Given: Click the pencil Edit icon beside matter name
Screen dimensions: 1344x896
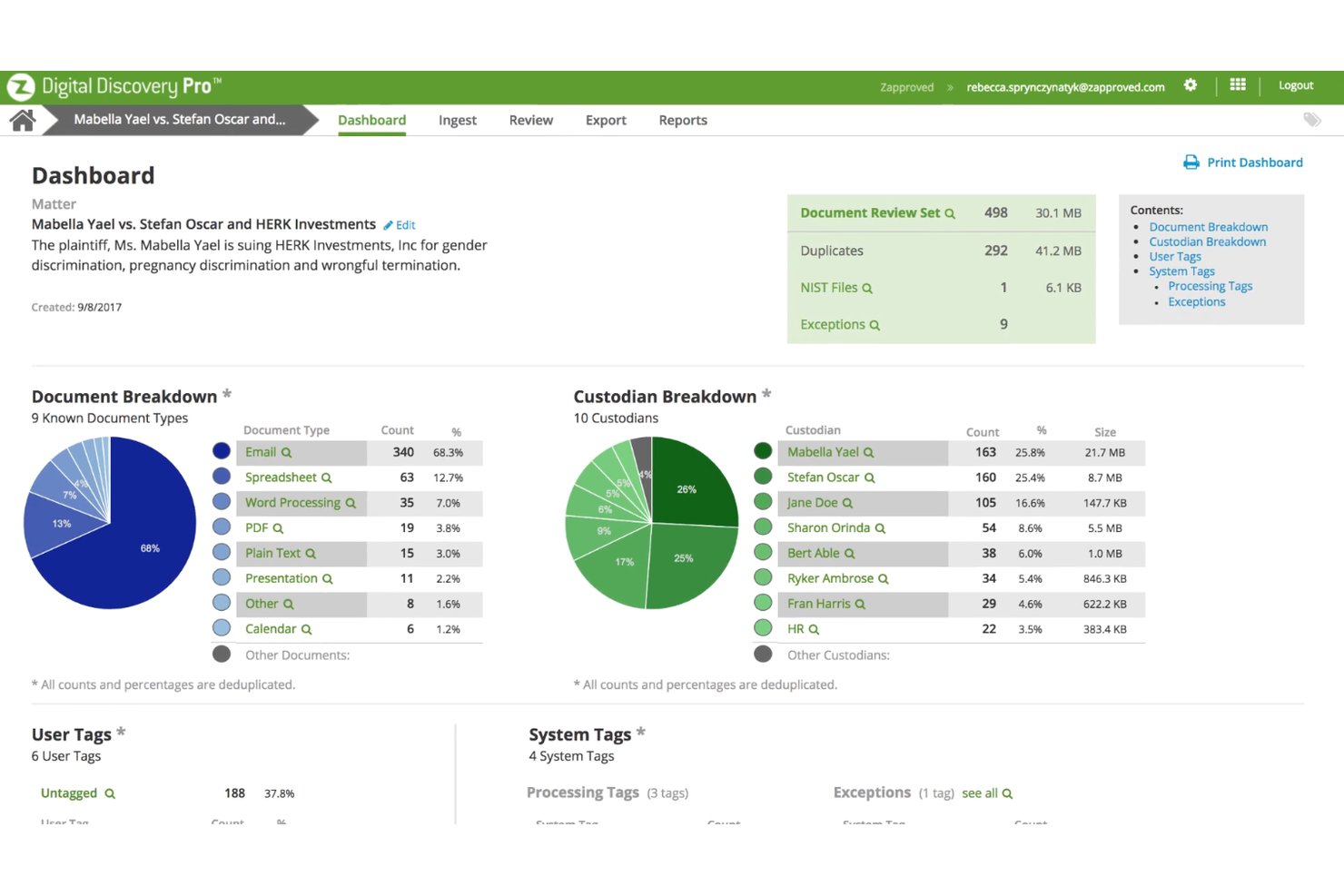Looking at the screenshot, I should [388, 225].
